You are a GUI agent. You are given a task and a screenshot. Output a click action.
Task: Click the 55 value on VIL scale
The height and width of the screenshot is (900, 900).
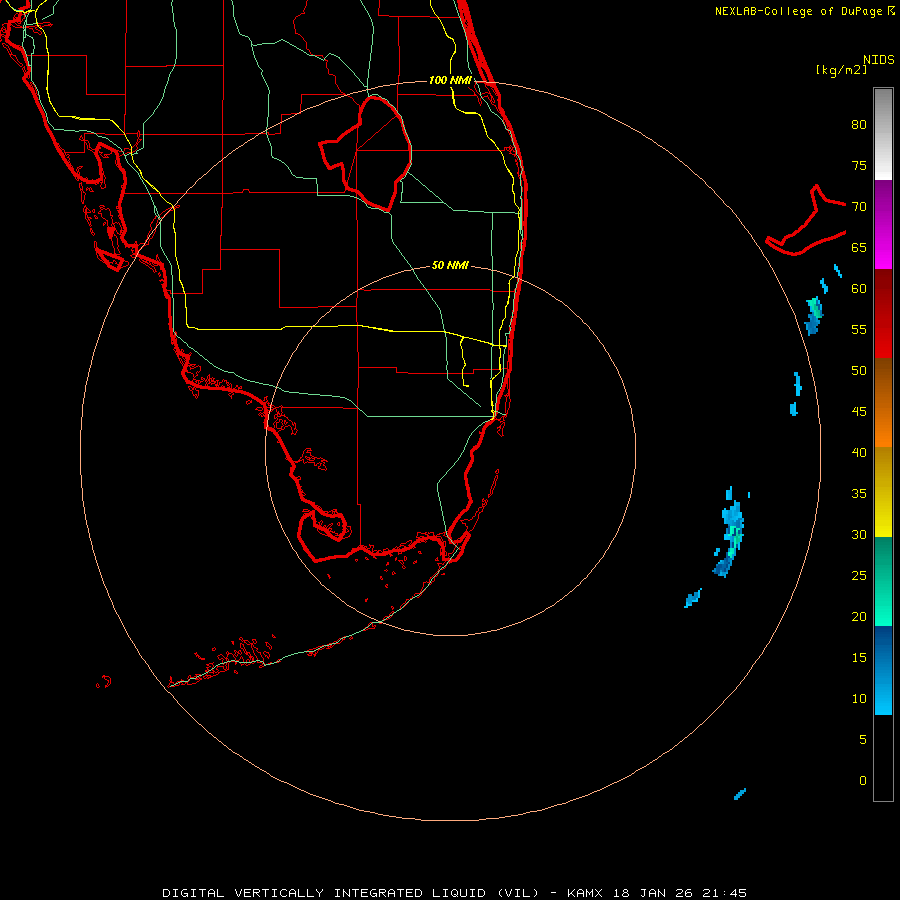coord(859,329)
